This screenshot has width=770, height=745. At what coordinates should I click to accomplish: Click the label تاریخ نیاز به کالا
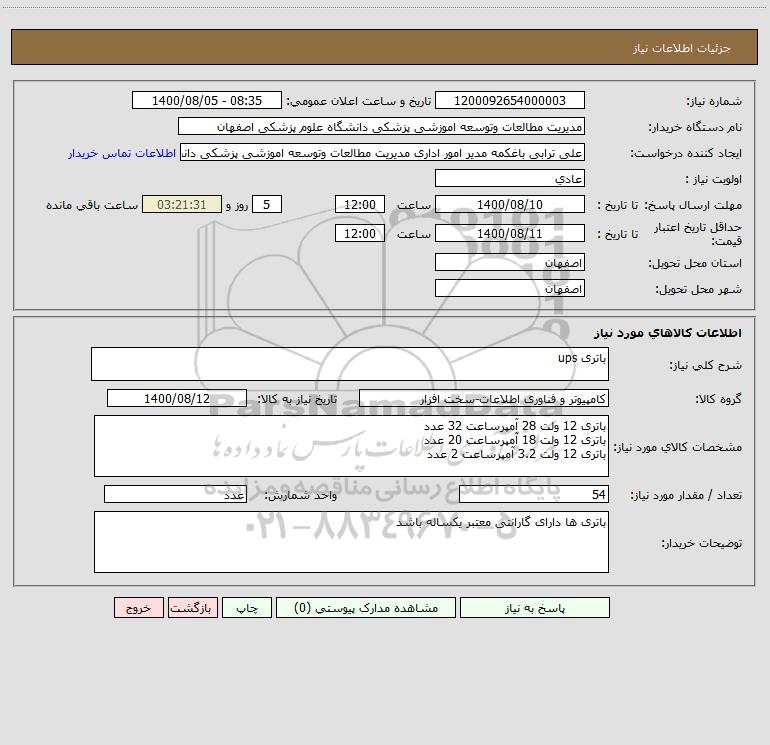coord(297,399)
